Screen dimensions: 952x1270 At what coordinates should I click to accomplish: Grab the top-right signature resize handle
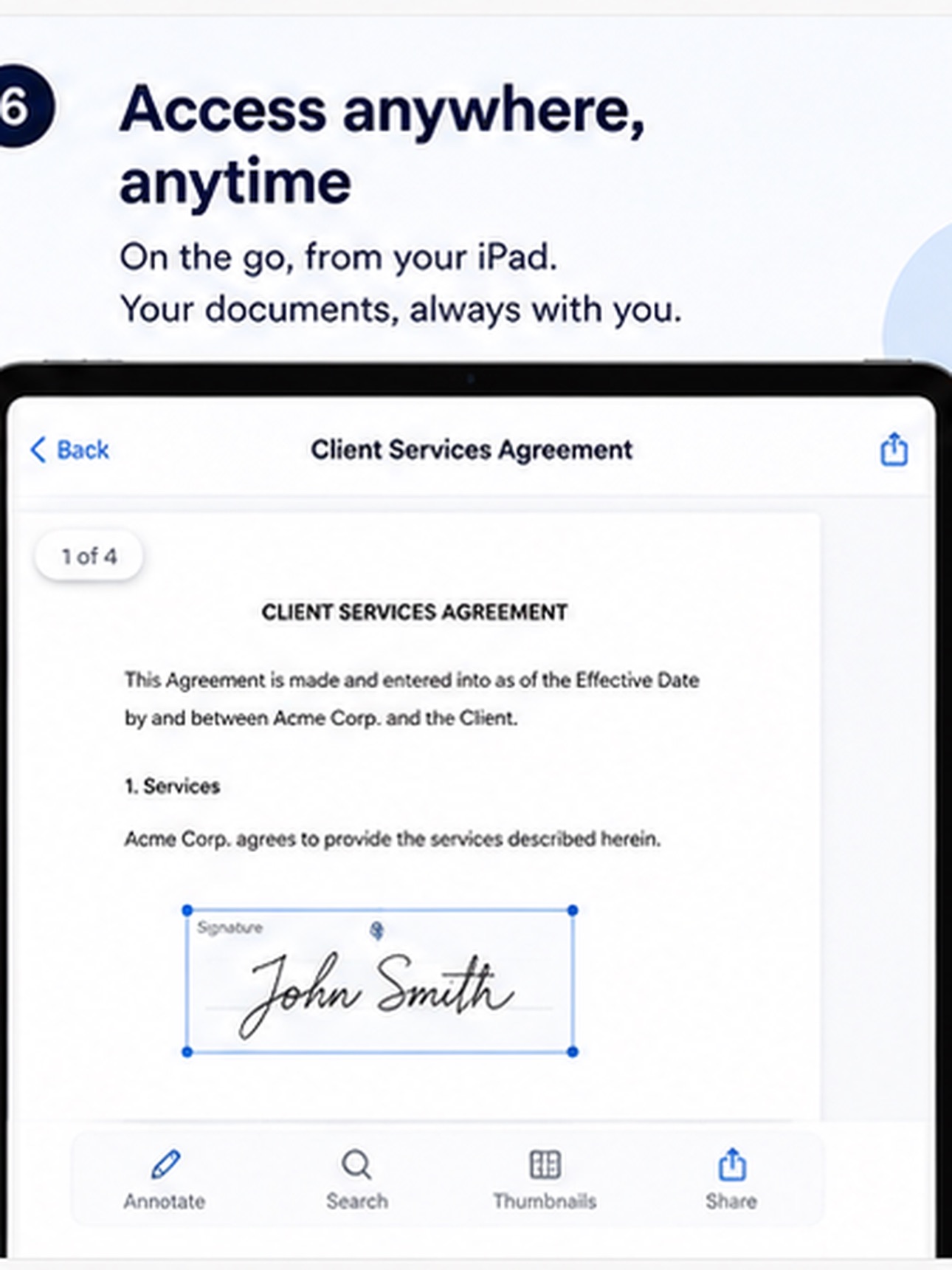tap(573, 910)
